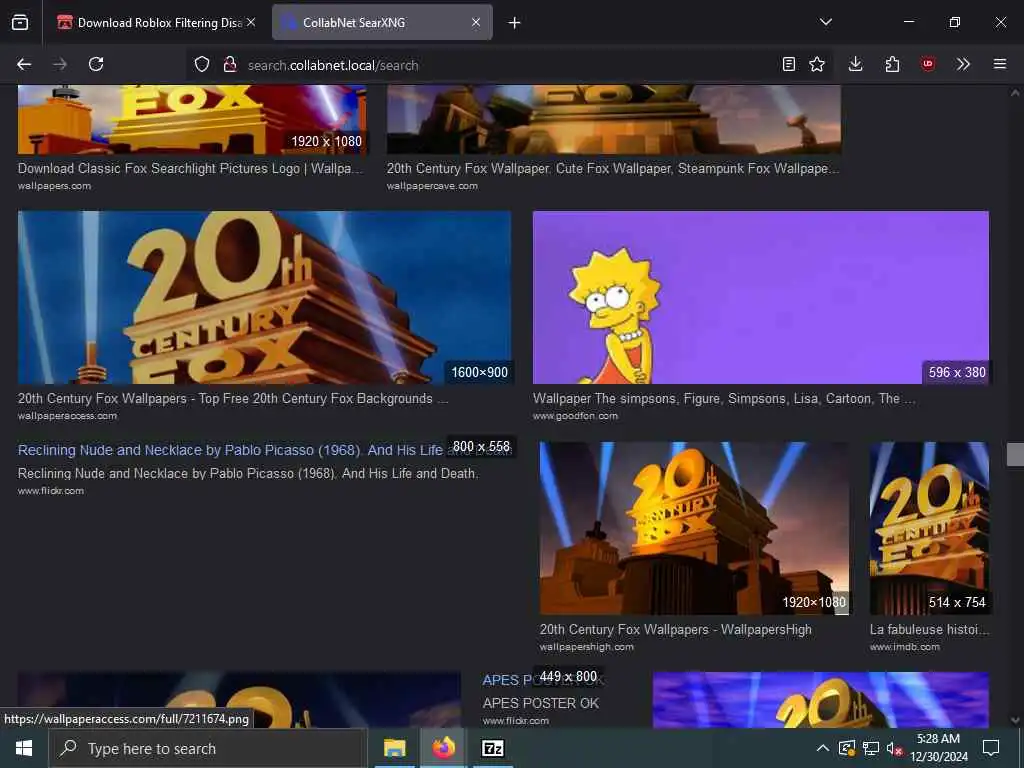Go back to the previous page
Viewport: 1024px width, 768px height.
(24, 64)
